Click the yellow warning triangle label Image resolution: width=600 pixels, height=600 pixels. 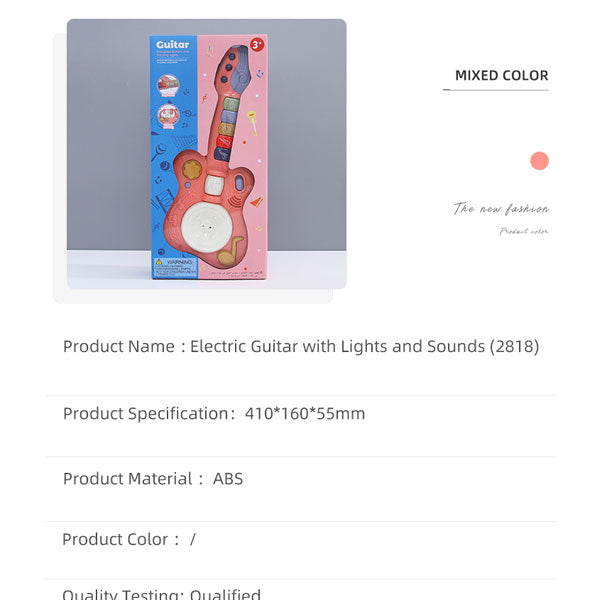158,262
